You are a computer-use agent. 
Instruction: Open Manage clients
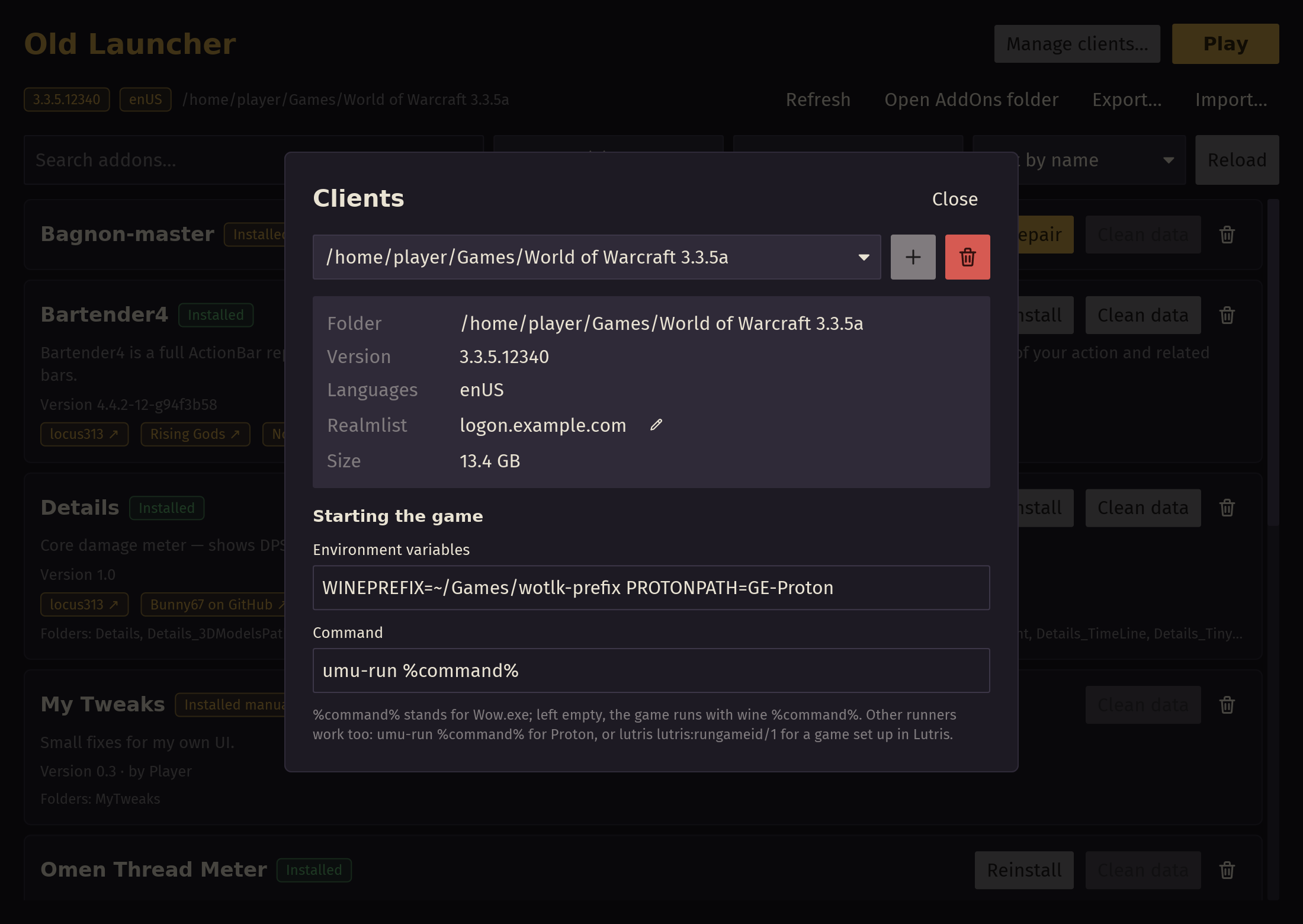pyautogui.click(x=1077, y=44)
